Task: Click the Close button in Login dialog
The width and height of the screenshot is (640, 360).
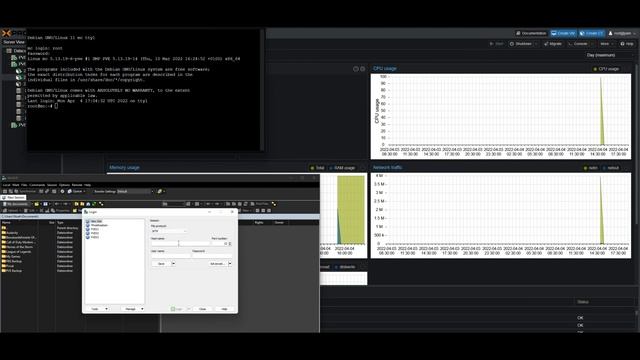Action: click(202, 309)
